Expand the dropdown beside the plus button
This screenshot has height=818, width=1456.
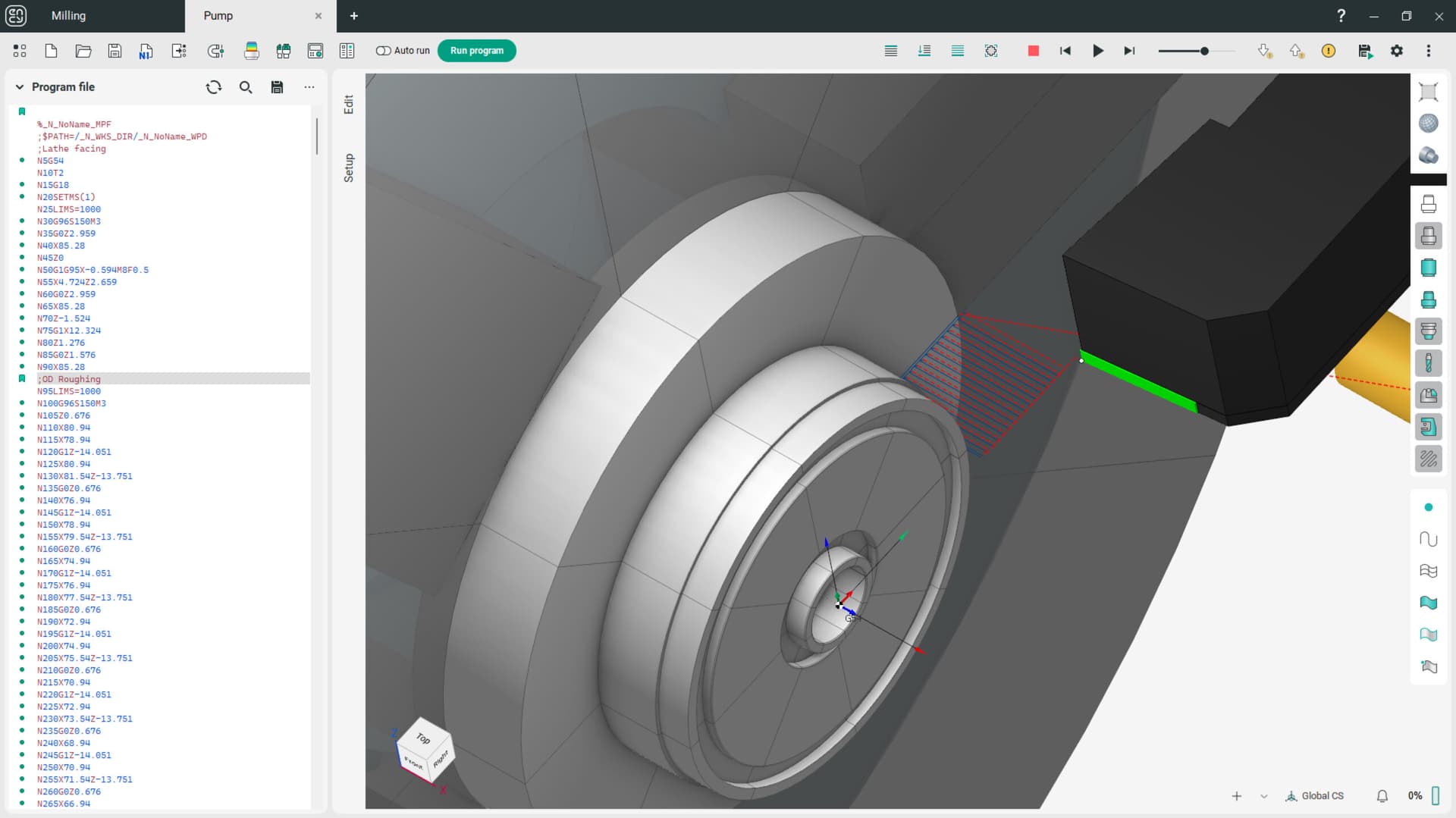1262,795
